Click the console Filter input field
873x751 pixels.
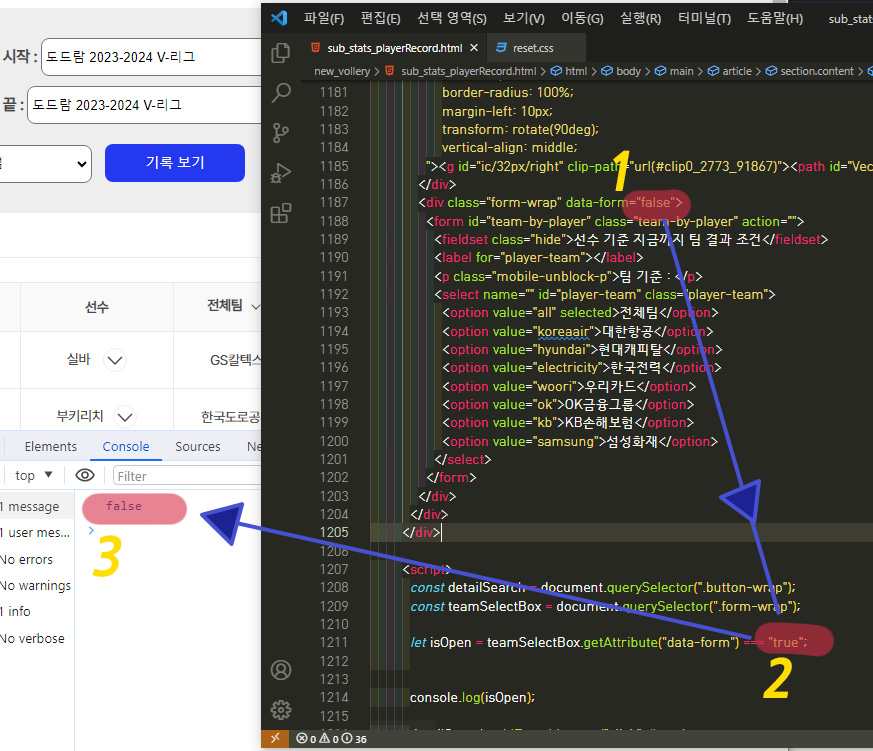tap(187, 476)
